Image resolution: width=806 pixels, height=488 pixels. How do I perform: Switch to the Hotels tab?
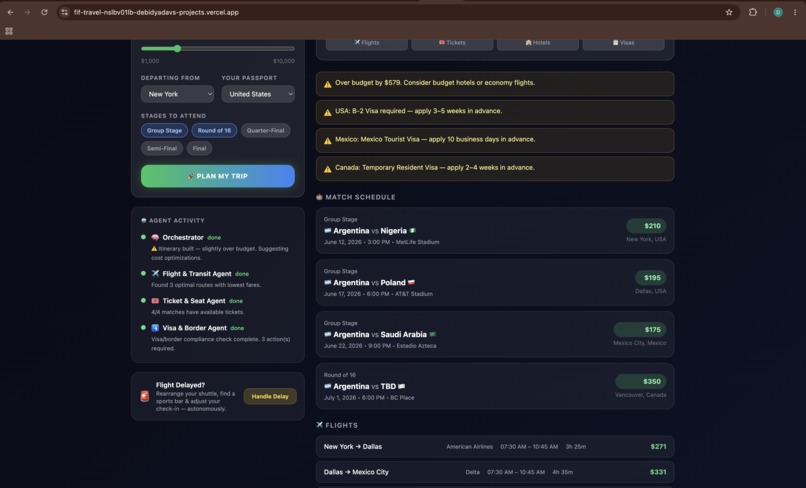[538, 43]
